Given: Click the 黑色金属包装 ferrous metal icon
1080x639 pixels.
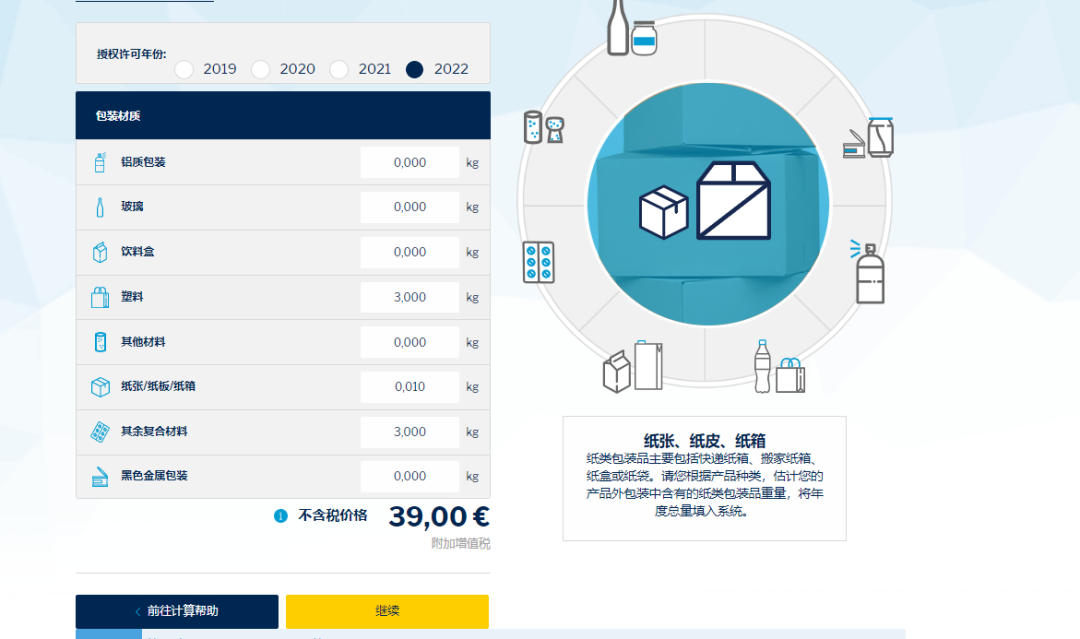Looking at the screenshot, I should pos(98,476).
